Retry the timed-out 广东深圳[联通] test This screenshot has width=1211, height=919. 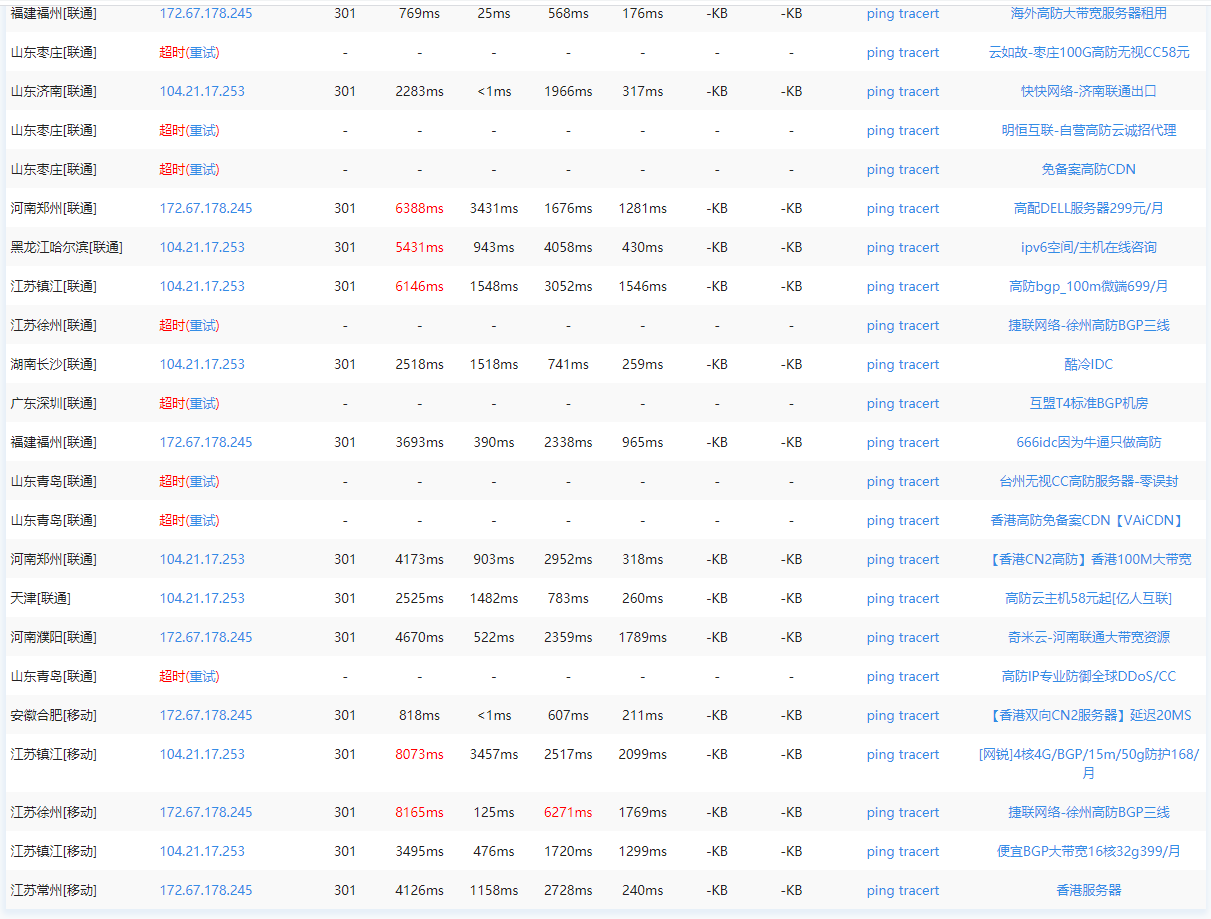(203, 404)
